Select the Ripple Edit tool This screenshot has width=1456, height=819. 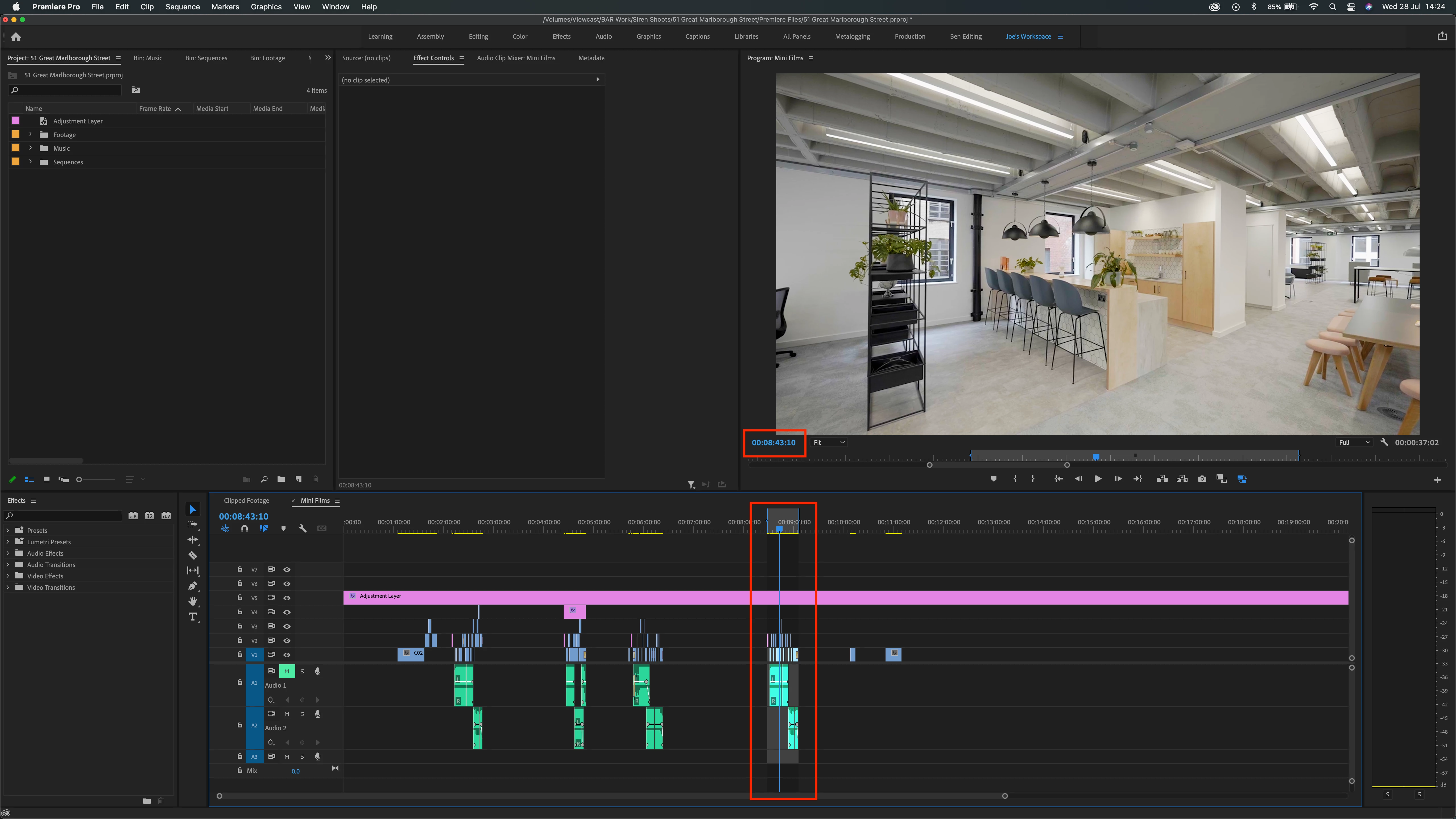193,540
